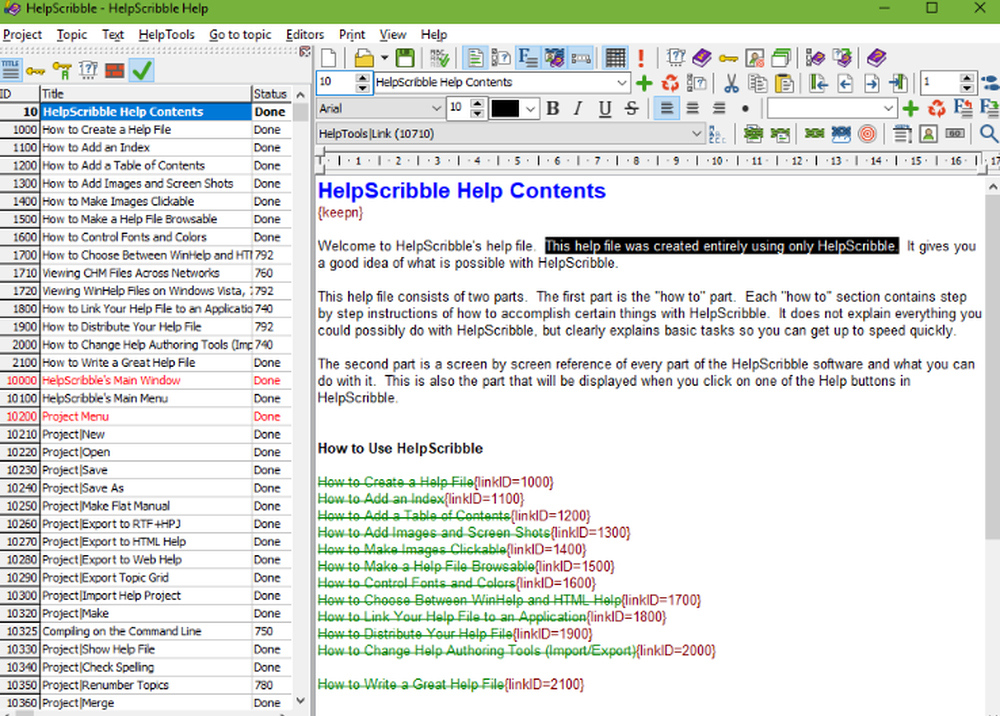This screenshot has height=716, width=1000.
Task: Follow link How to Control Fonts and Colors
Action: [416, 583]
